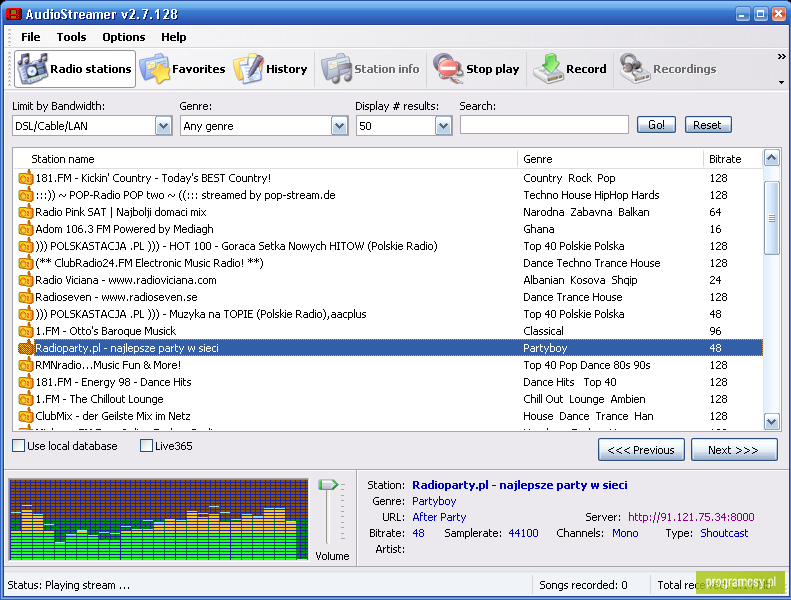Click station icon for Radioseven
This screenshot has width=791, height=600.
pyautogui.click(x=25, y=297)
